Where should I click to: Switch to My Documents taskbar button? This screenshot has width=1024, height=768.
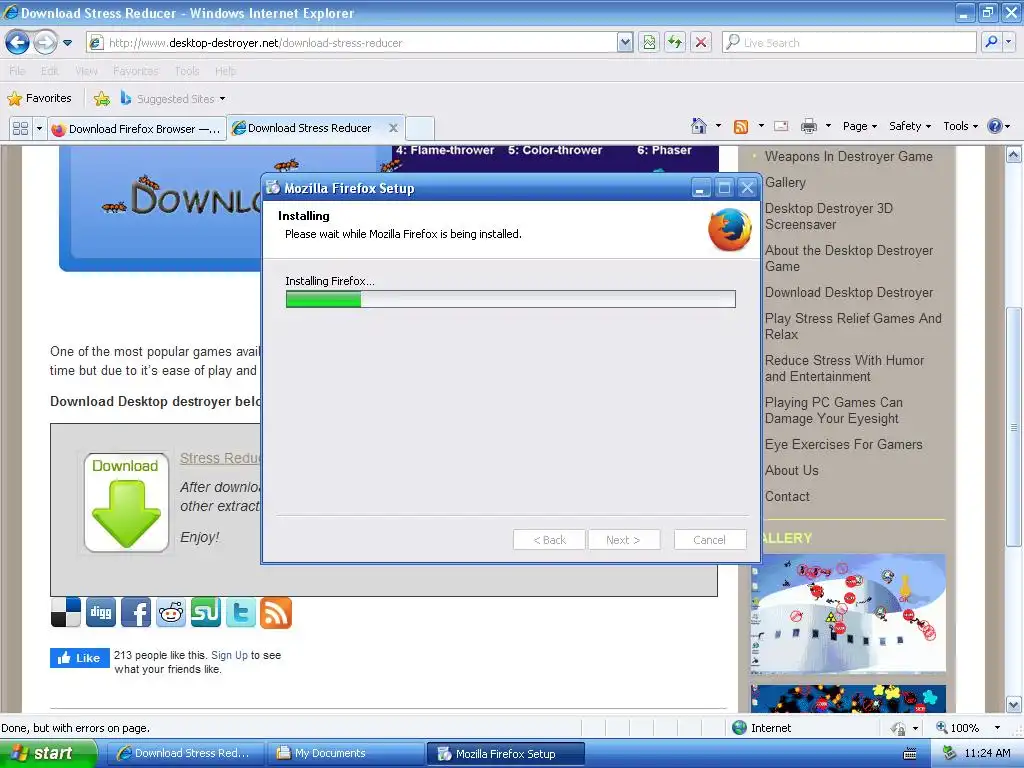(345, 753)
